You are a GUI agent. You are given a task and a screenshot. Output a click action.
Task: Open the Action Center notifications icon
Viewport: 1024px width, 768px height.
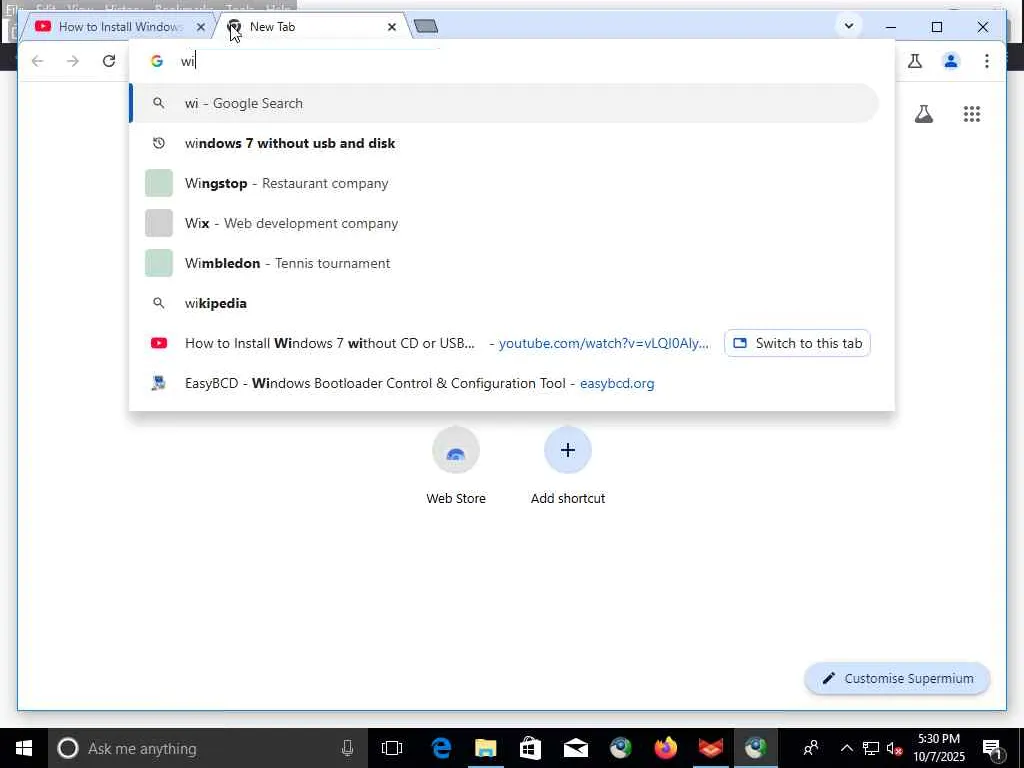coord(992,748)
